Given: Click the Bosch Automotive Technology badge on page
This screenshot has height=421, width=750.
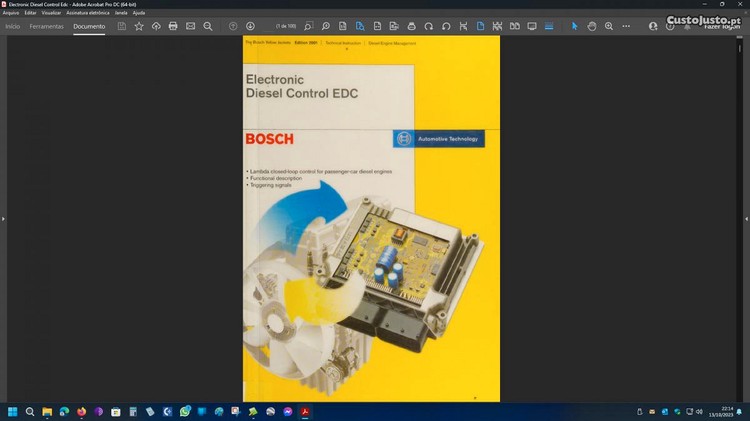Looking at the screenshot, I should coord(439,139).
